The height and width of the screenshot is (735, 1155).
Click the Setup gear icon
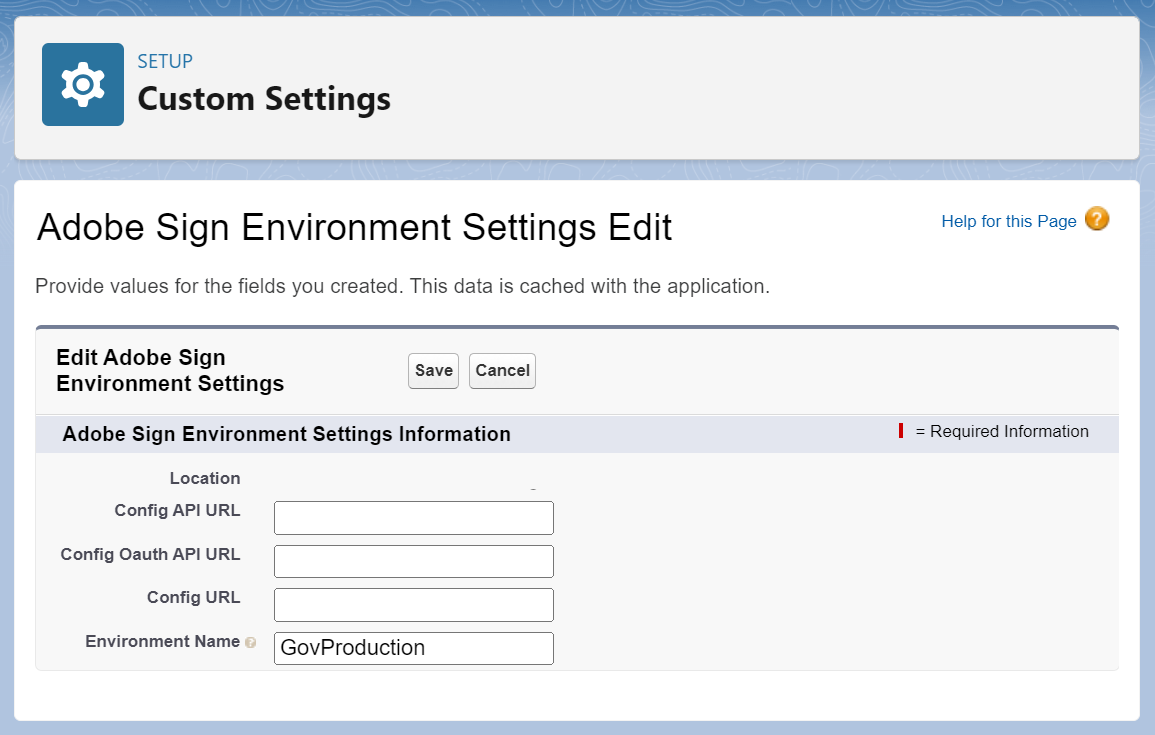[x=83, y=85]
